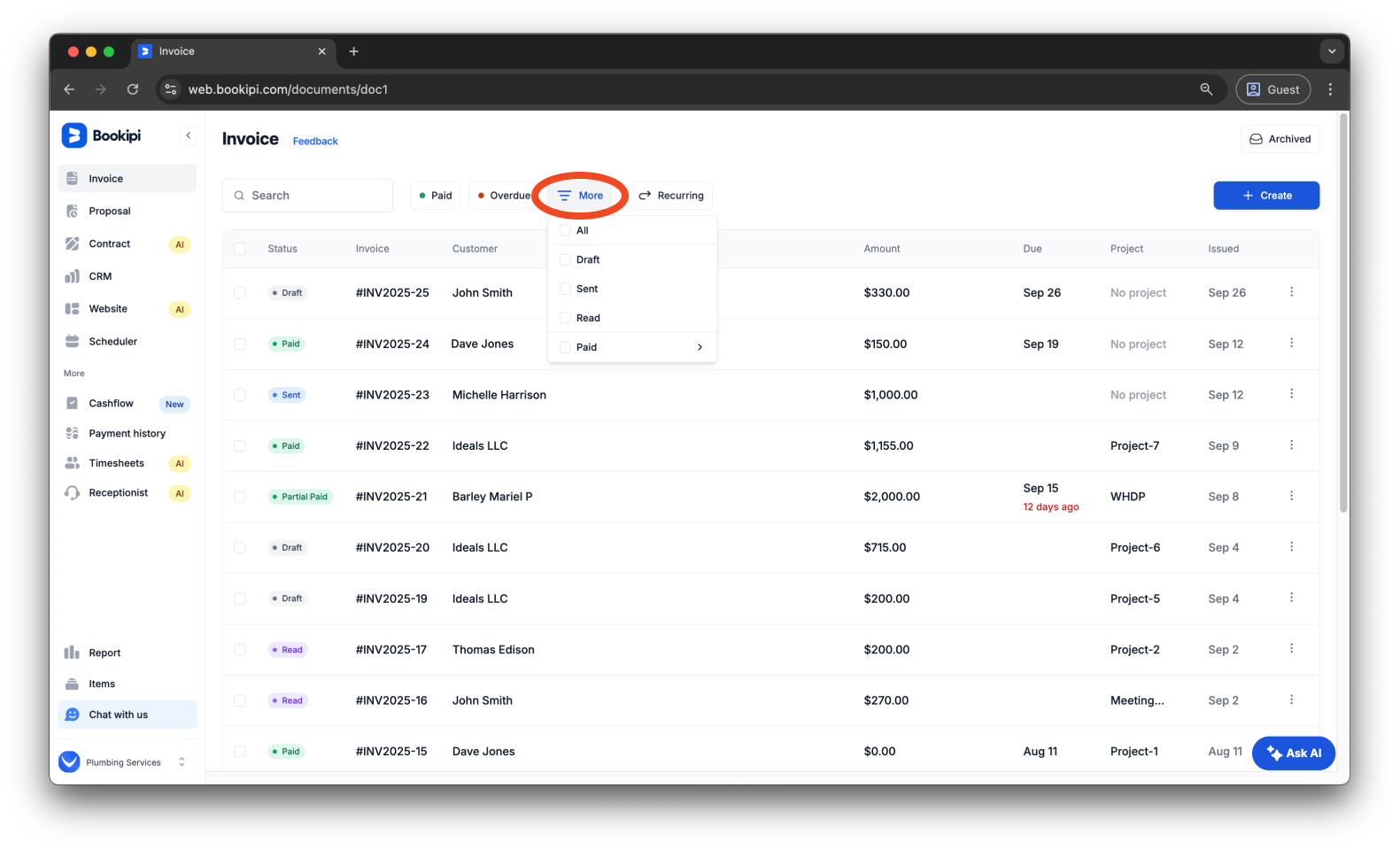
Task: Check the Read filter checkbox
Action: pyautogui.click(x=565, y=318)
